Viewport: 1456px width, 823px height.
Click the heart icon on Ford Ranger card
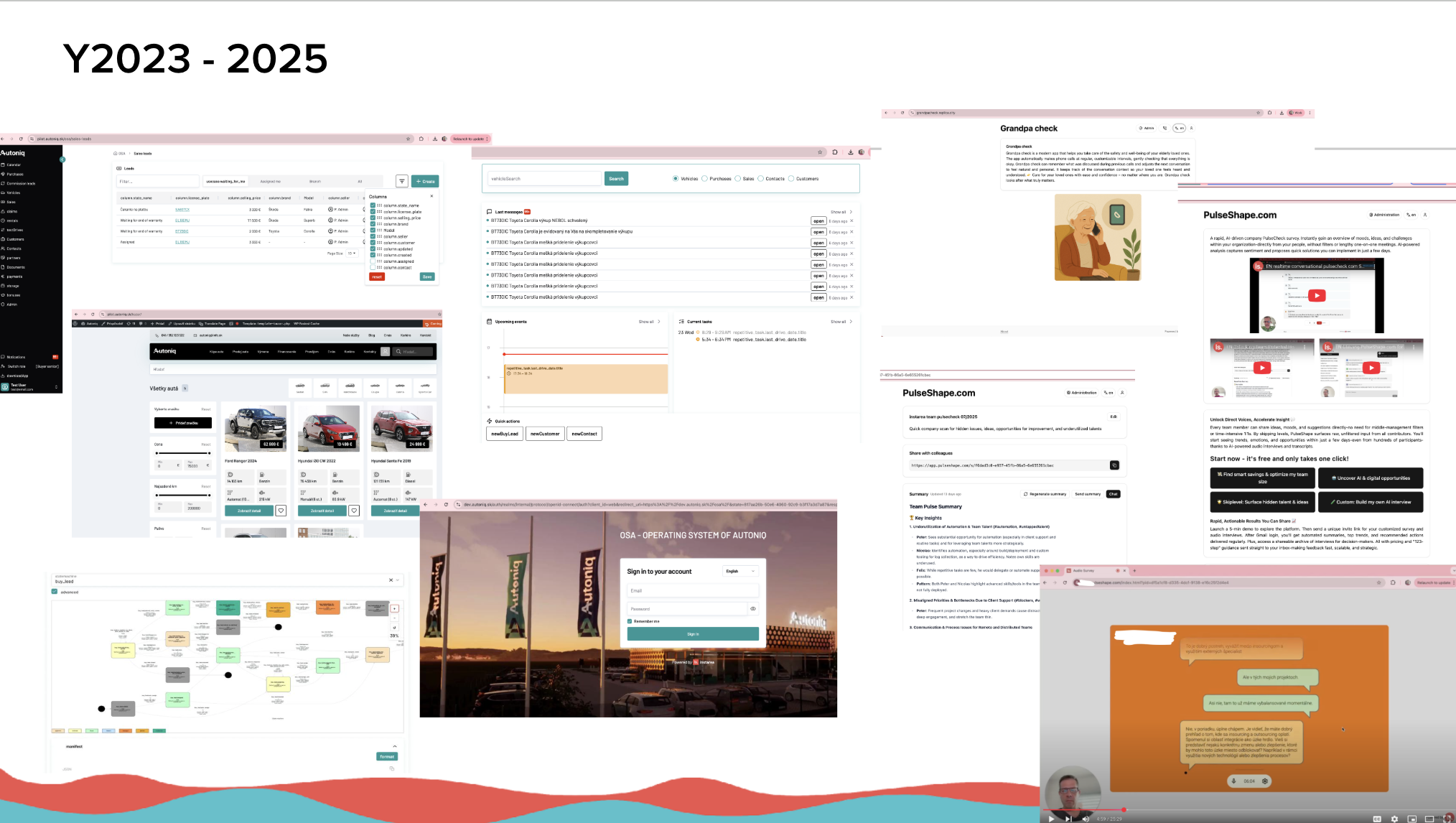coord(281,511)
